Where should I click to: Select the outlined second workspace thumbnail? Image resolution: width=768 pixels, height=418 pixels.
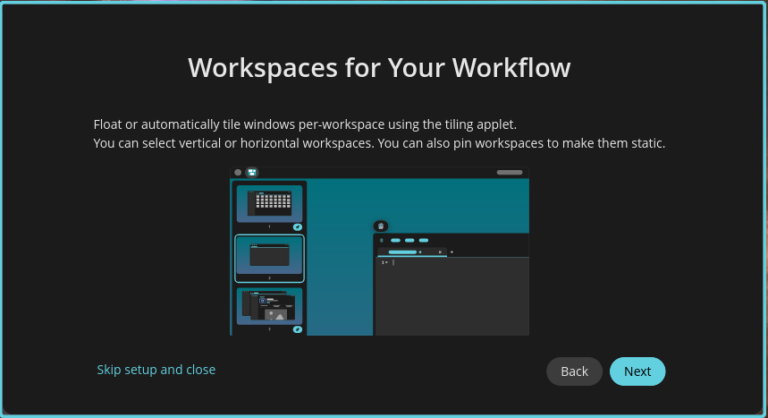269,257
